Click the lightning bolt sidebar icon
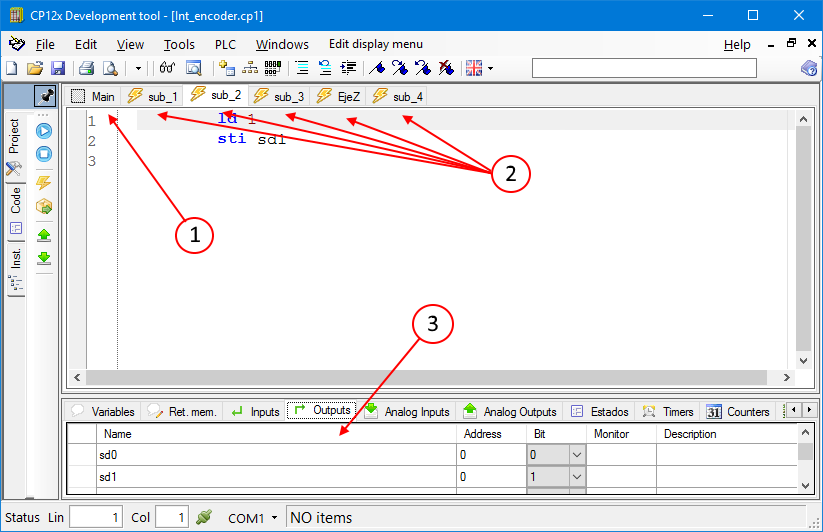The width and height of the screenshot is (823, 532). coord(44,183)
